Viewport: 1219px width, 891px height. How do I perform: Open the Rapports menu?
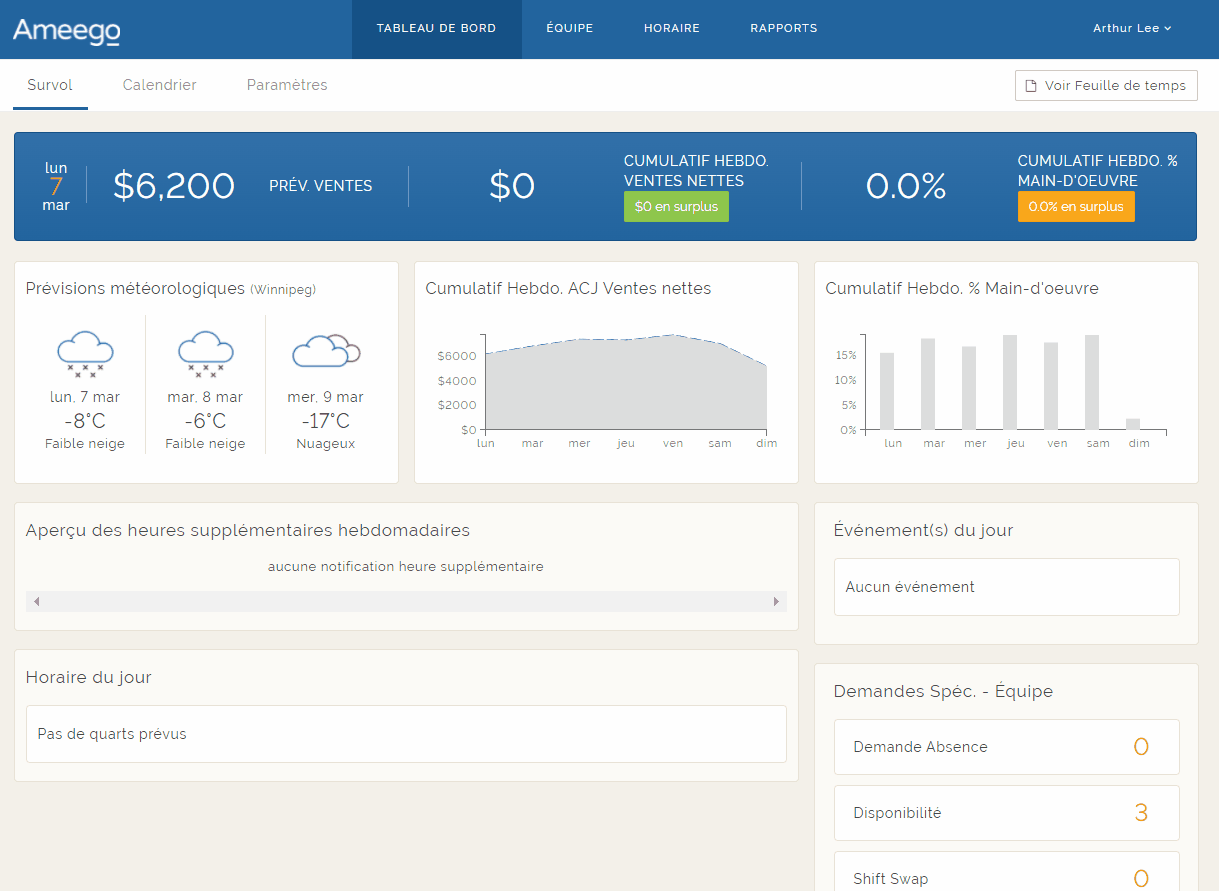point(783,28)
